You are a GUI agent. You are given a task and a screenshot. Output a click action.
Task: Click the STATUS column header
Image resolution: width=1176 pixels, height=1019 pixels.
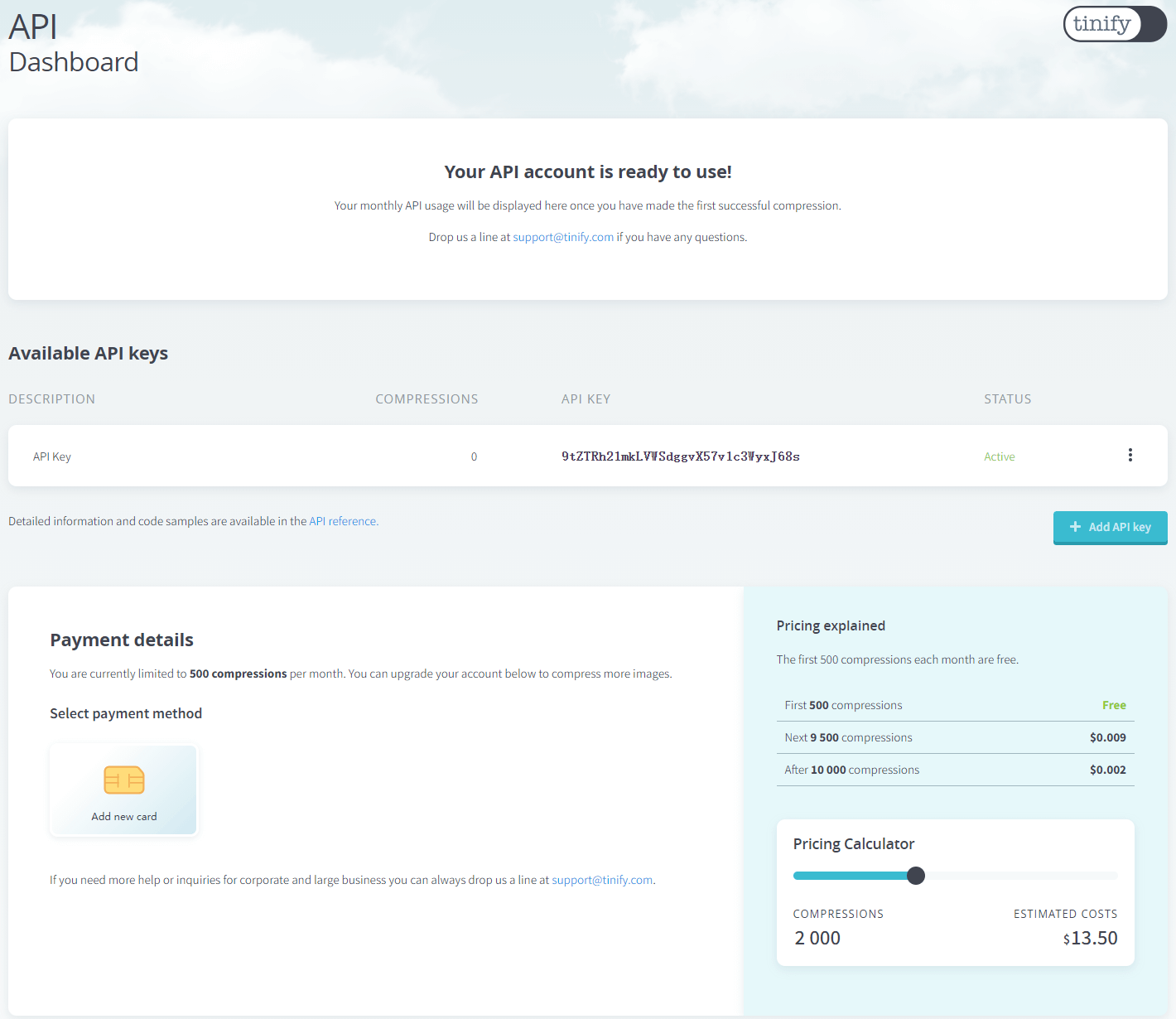coord(1007,399)
